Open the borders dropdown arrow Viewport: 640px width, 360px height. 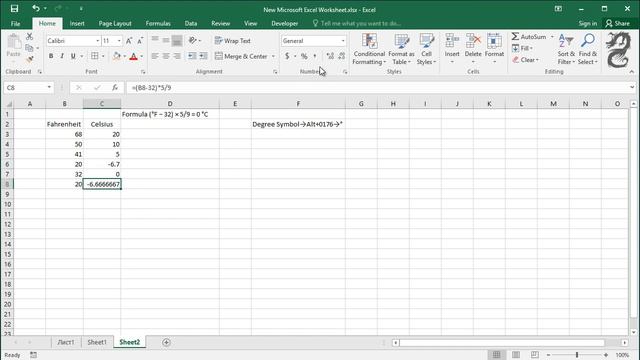pos(103,56)
